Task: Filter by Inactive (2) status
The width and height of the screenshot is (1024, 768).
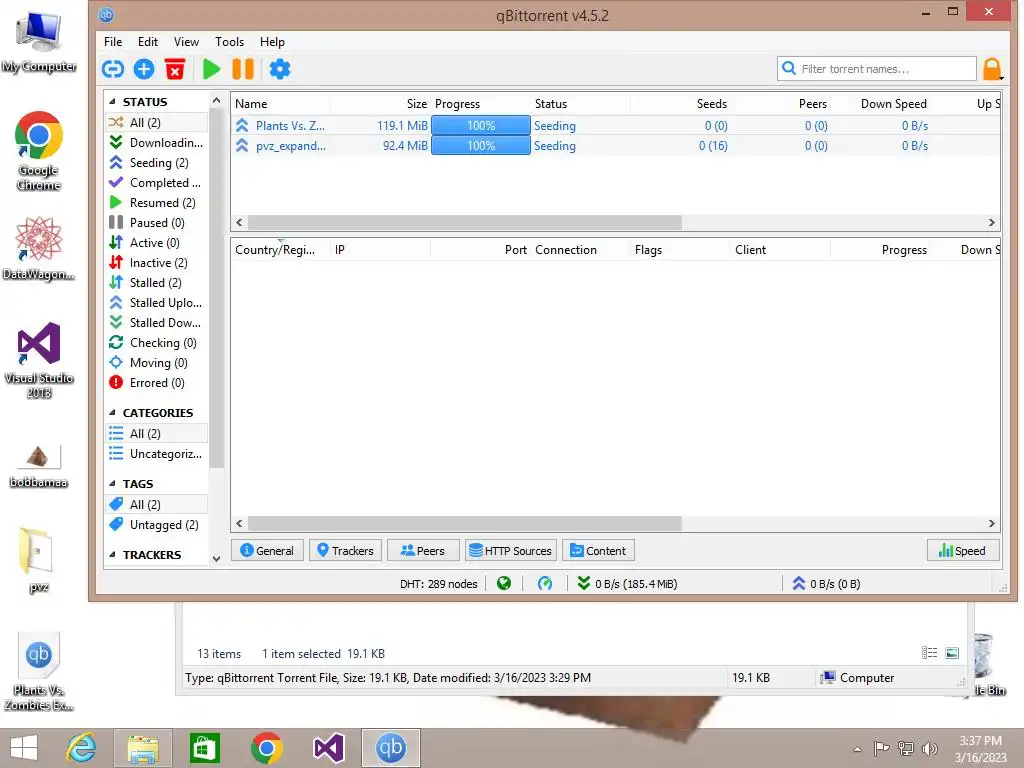Action: click(x=156, y=263)
